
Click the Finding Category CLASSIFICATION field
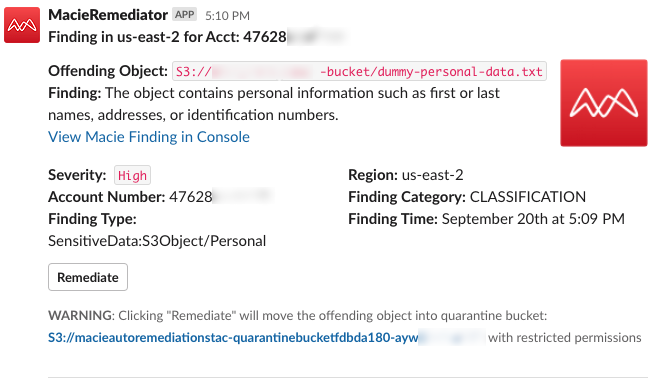467,197
